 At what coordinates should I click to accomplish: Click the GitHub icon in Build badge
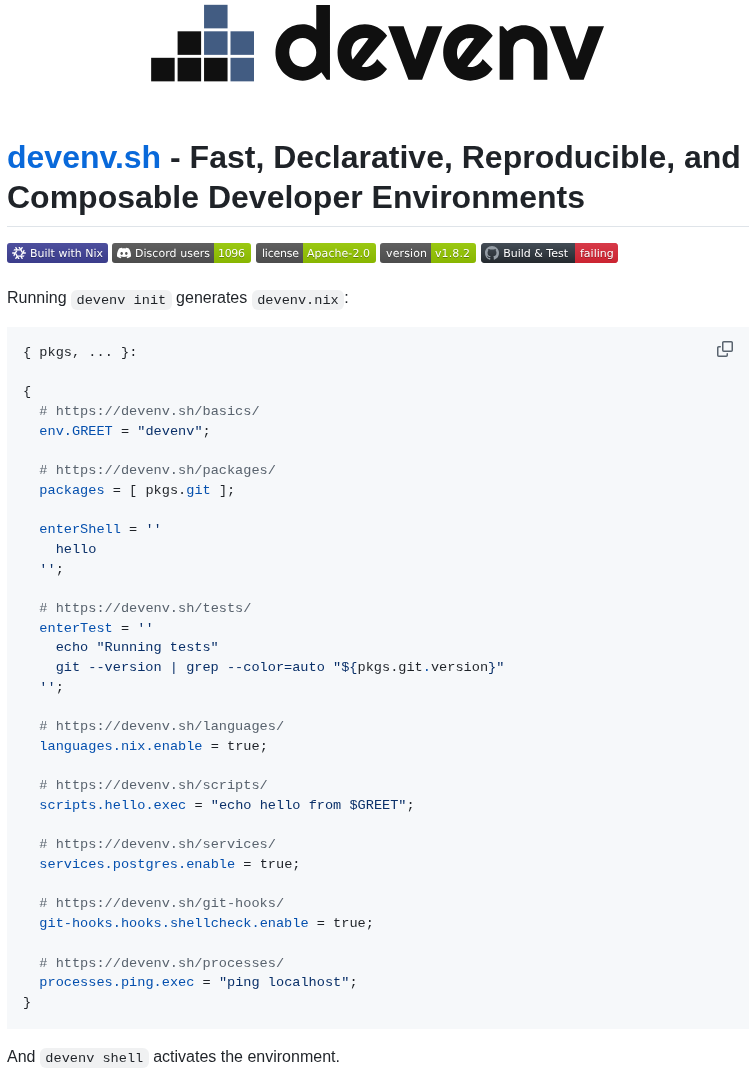pyautogui.click(x=492, y=253)
